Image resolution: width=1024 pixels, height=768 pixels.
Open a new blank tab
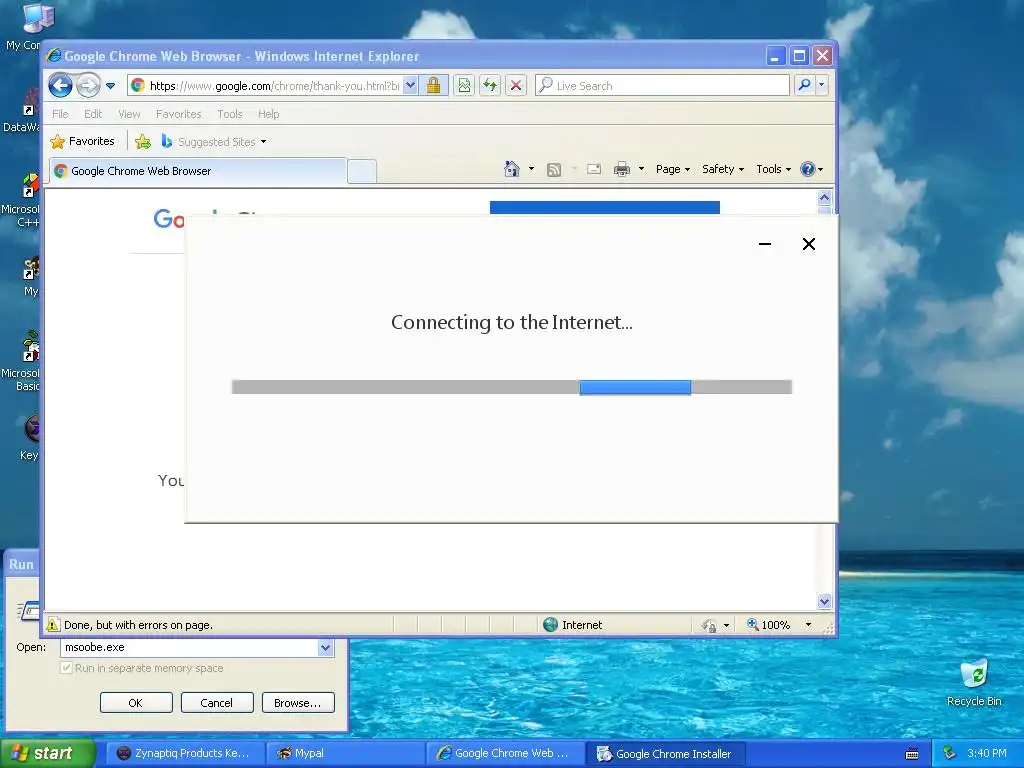[362, 172]
